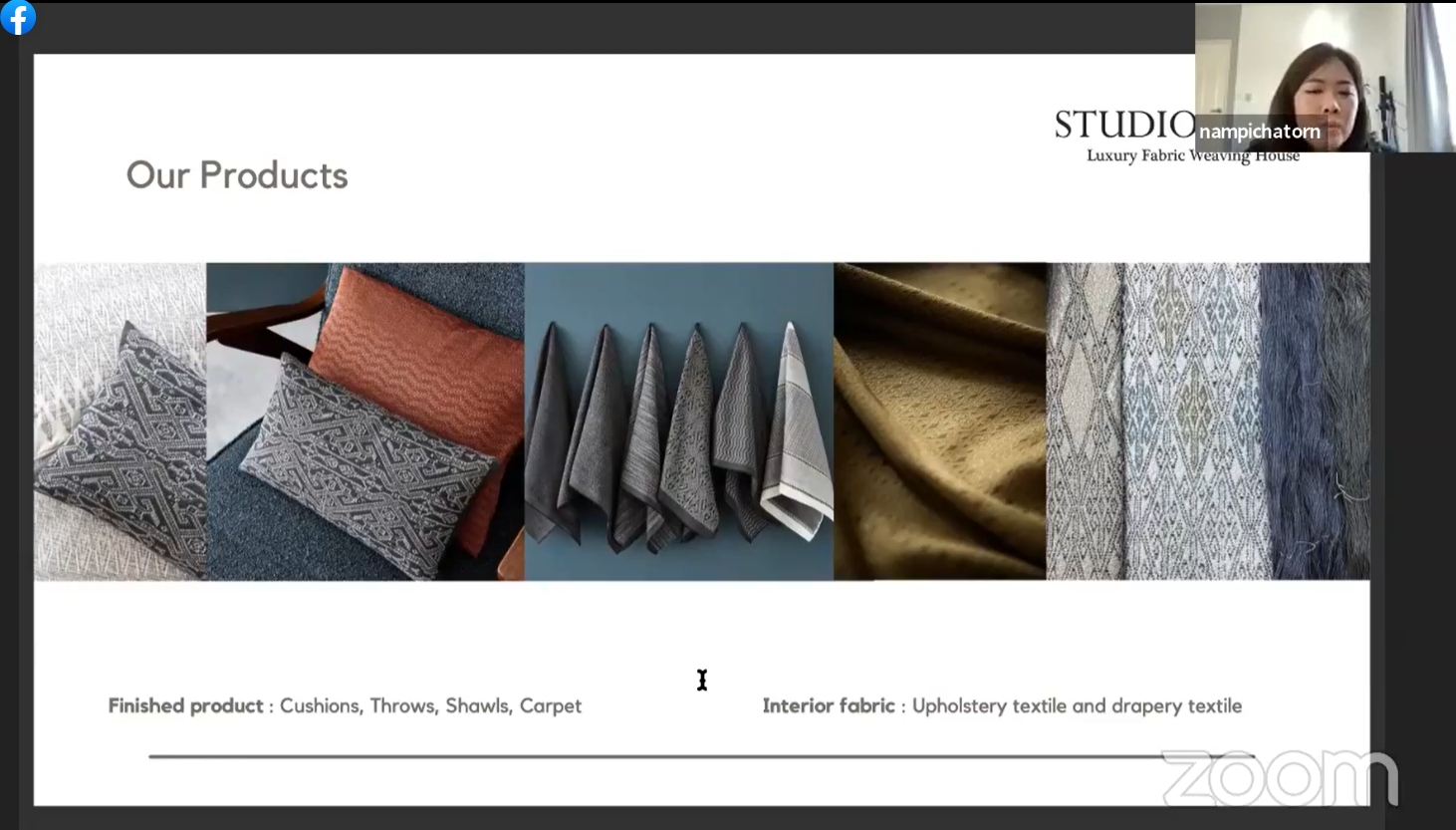
Task: Select 'Upholstery textile and drapery textile' text
Action: pyautogui.click(x=1077, y=706)
